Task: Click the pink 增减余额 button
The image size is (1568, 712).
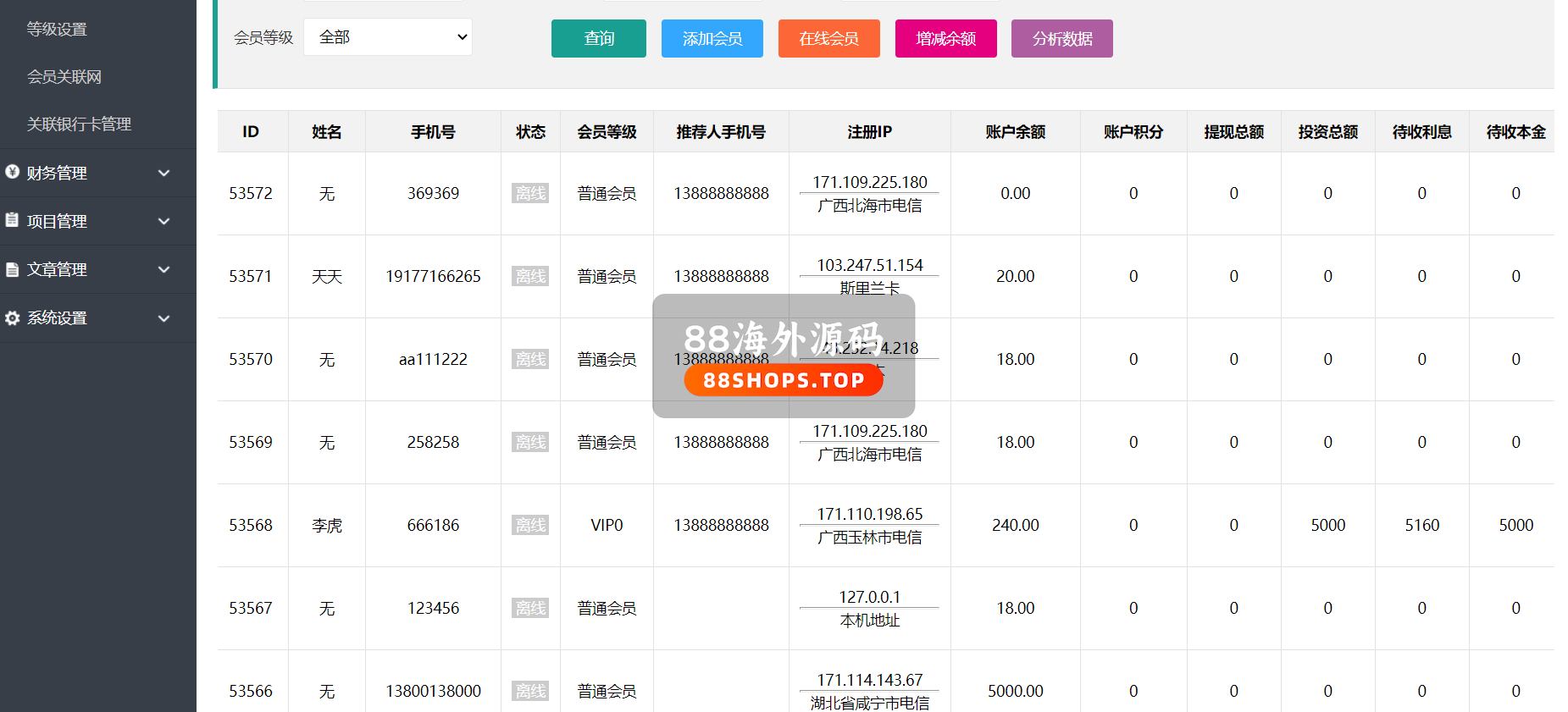Action: click(945, 39)
